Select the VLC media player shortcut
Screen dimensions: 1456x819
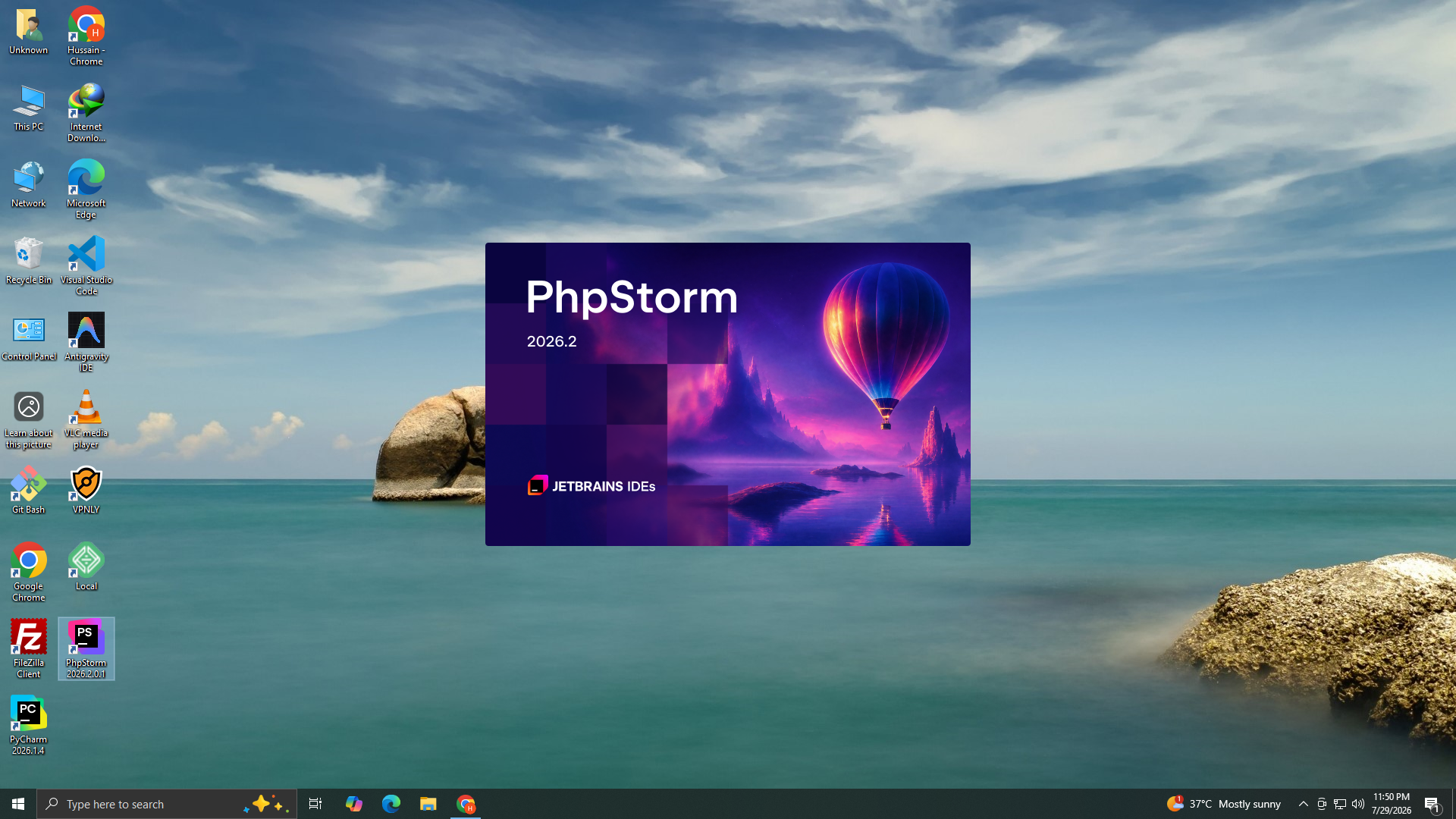[86, 419]
